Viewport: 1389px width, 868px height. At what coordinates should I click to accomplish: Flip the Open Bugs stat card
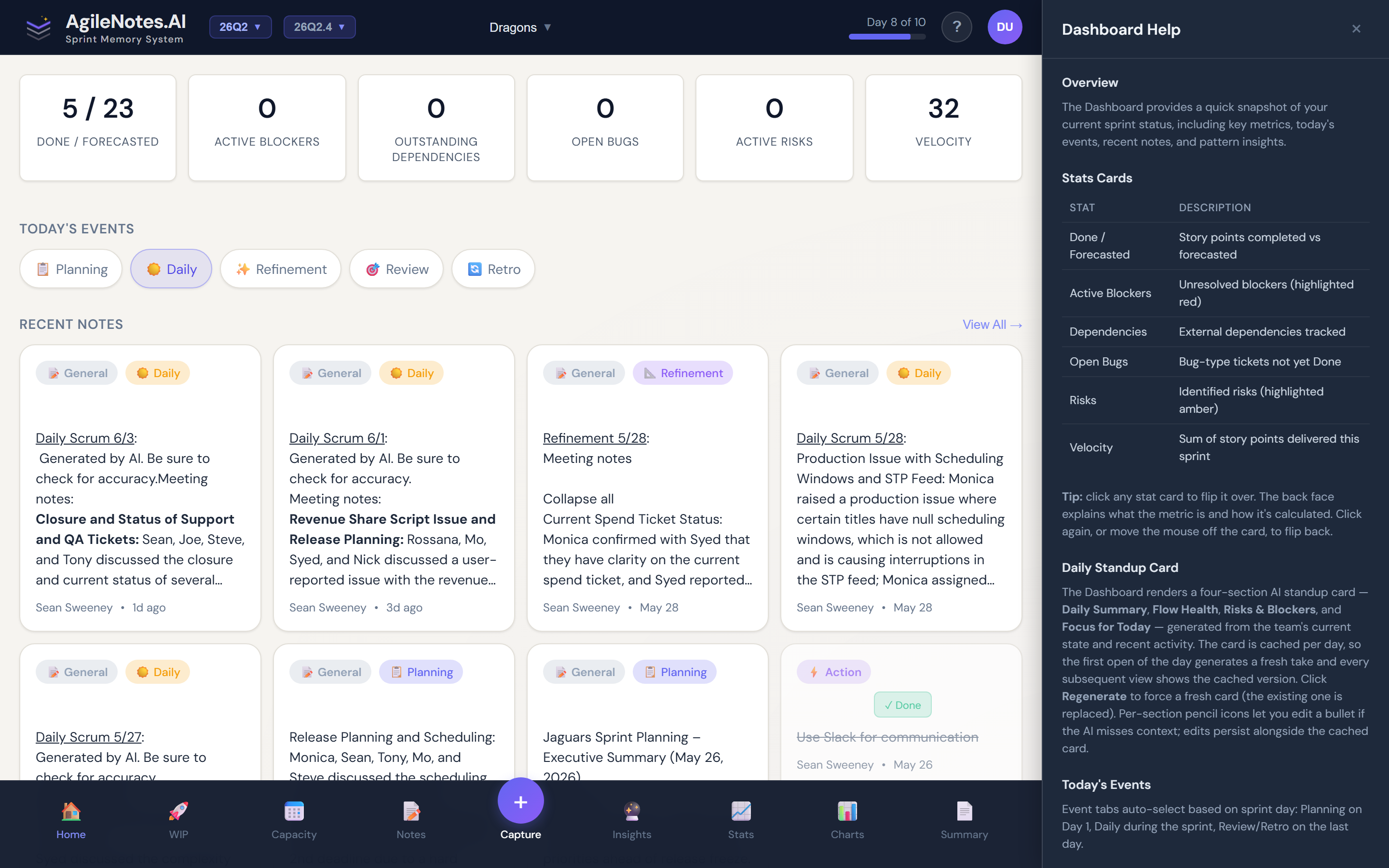(x=605, y=127)
